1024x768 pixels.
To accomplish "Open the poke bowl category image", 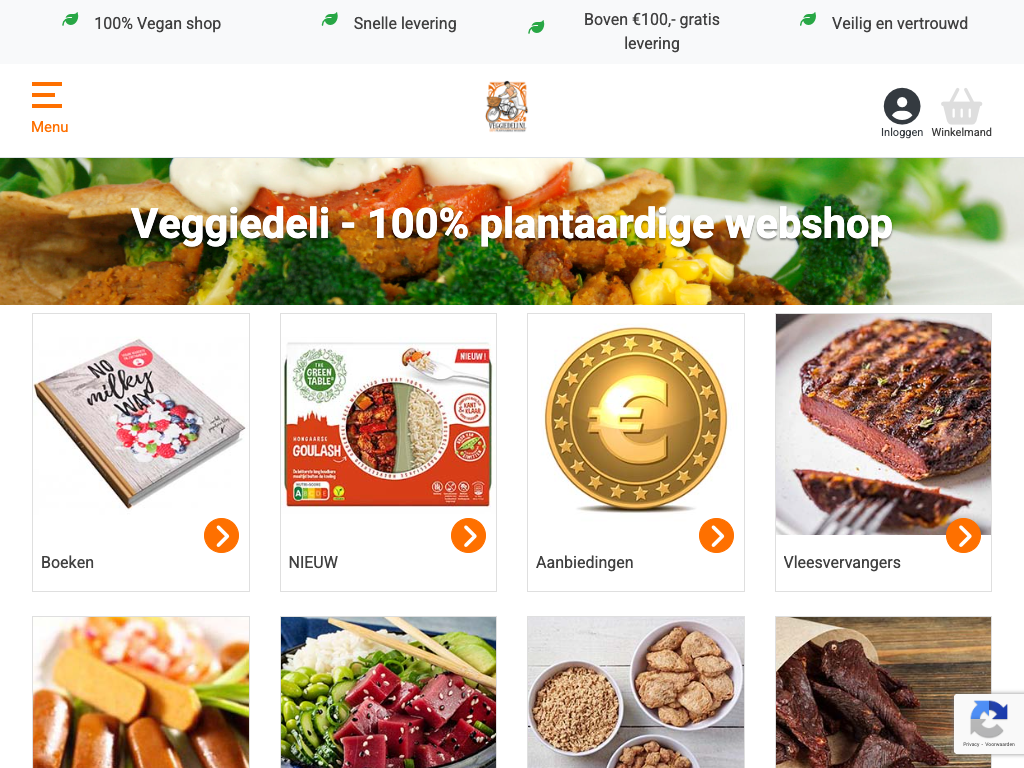I will tap(388, 692).
